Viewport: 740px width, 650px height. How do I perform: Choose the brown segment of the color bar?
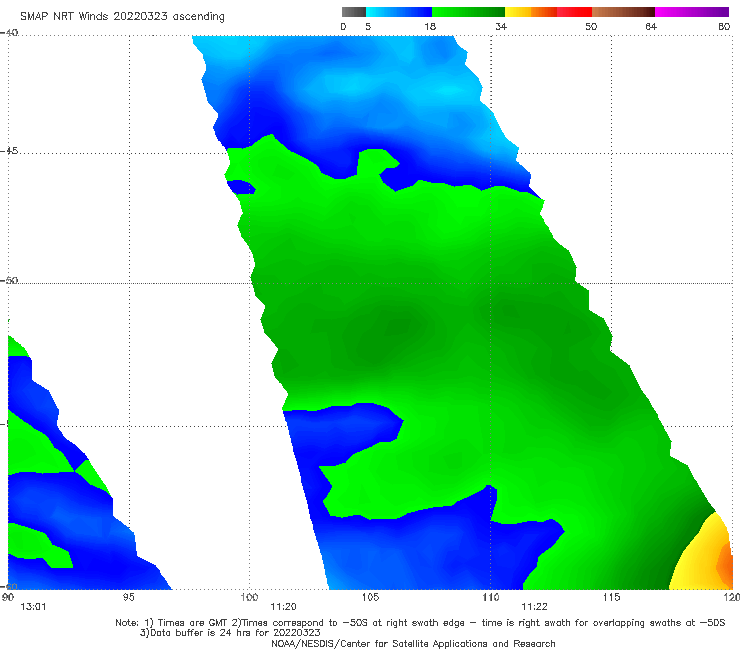[x=623, y=12]
